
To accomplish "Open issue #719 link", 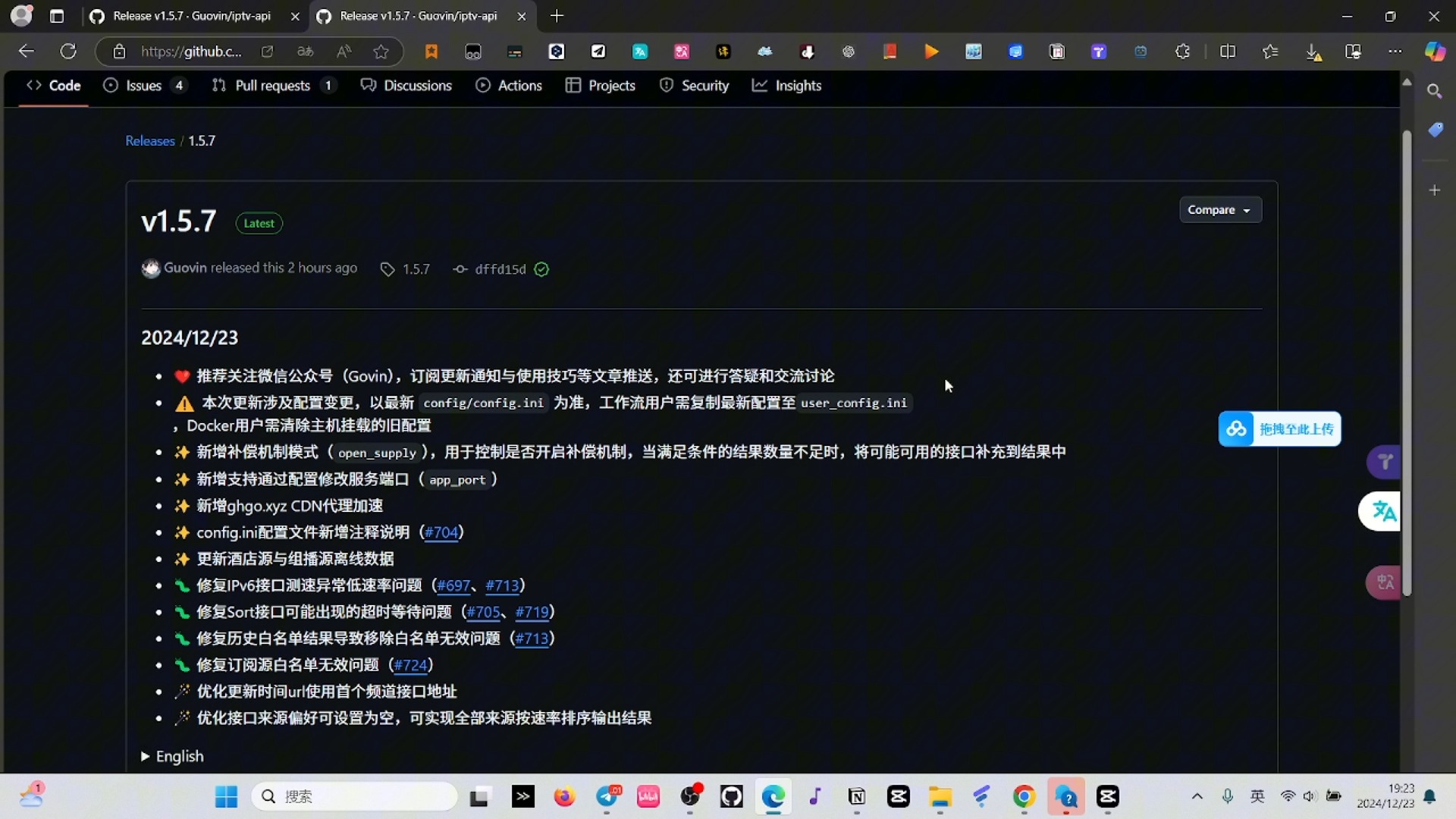I will 532,613.
